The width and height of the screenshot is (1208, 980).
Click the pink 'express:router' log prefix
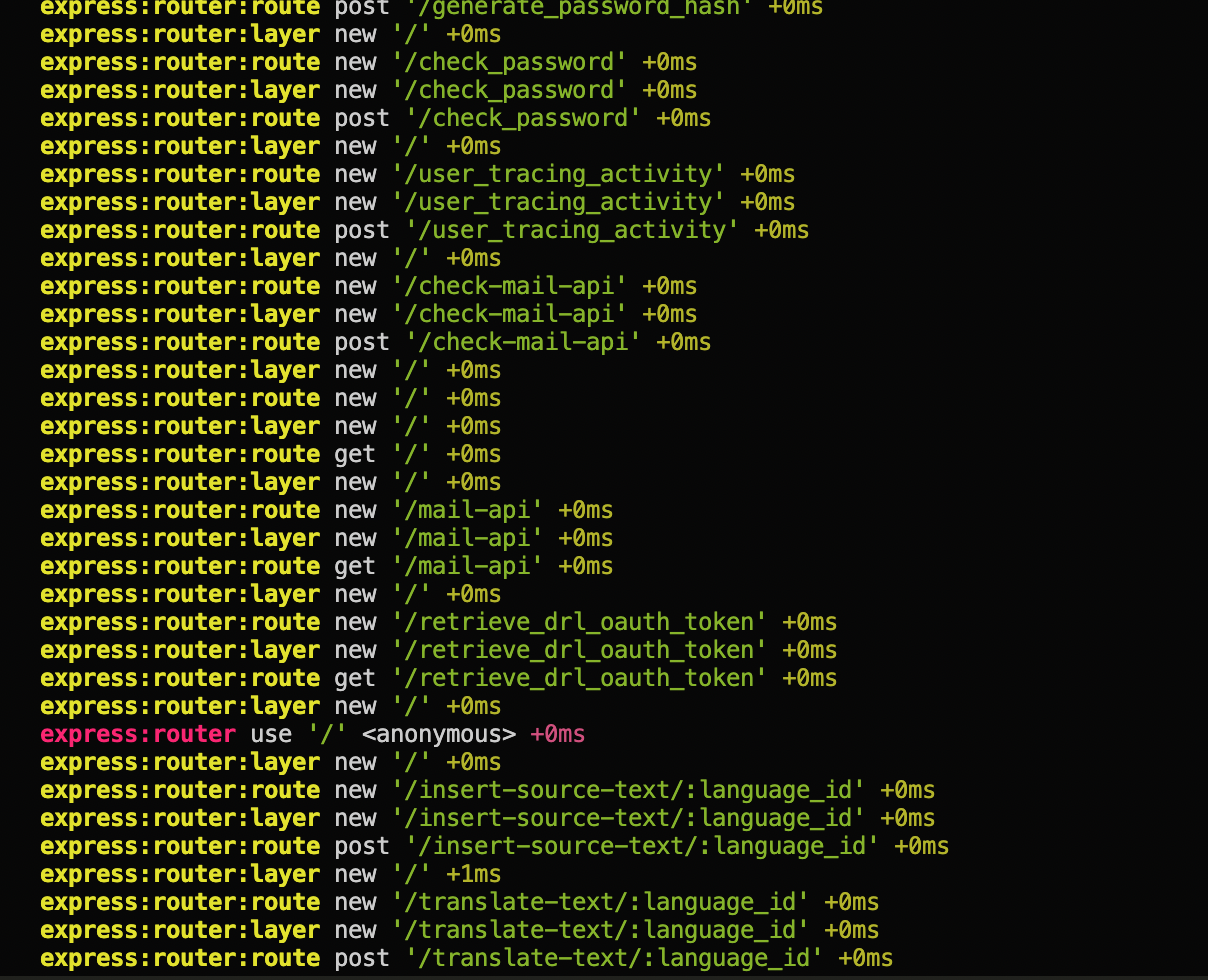(138, 734)
